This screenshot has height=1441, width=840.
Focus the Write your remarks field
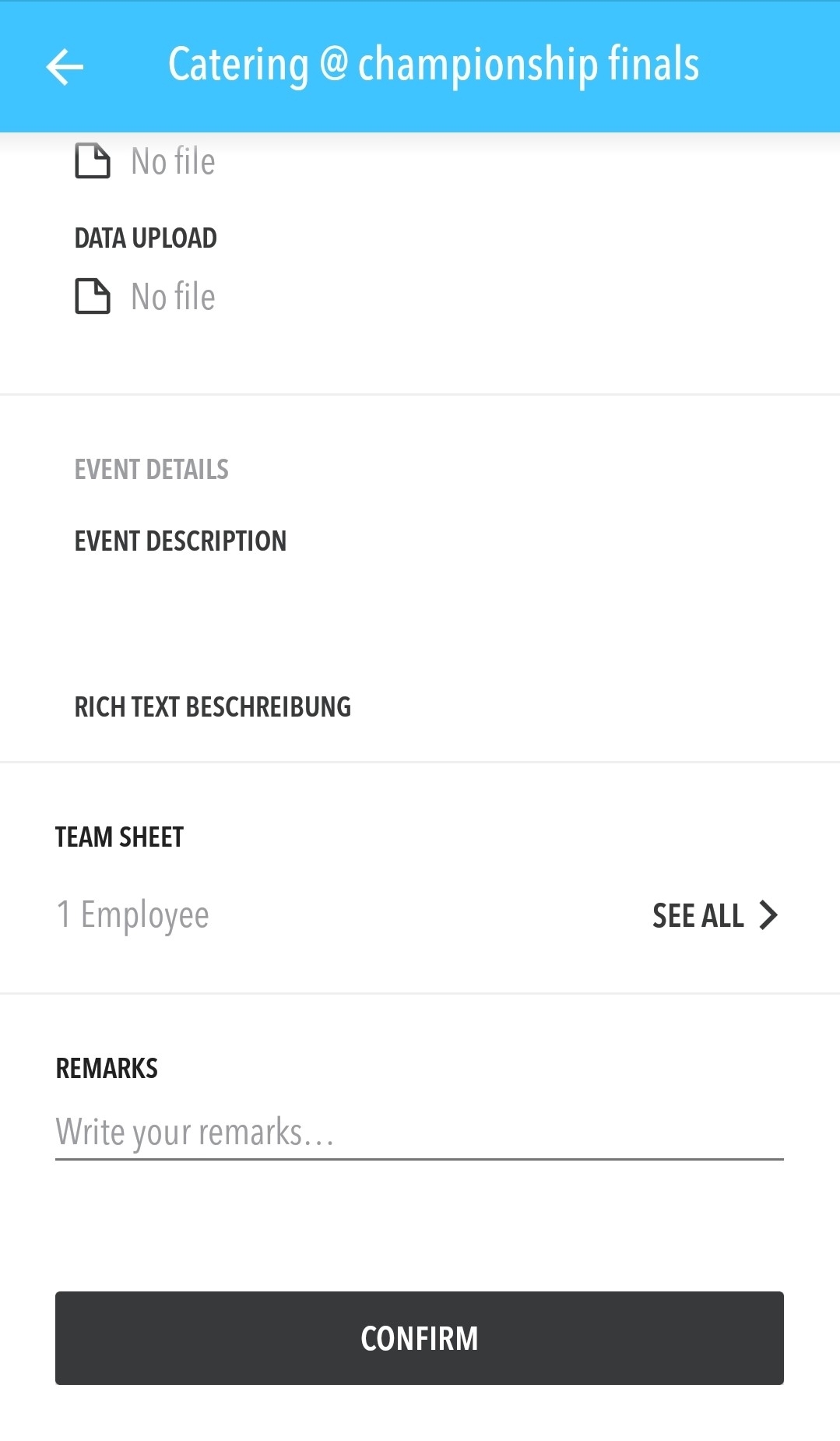click(419, 1132)
